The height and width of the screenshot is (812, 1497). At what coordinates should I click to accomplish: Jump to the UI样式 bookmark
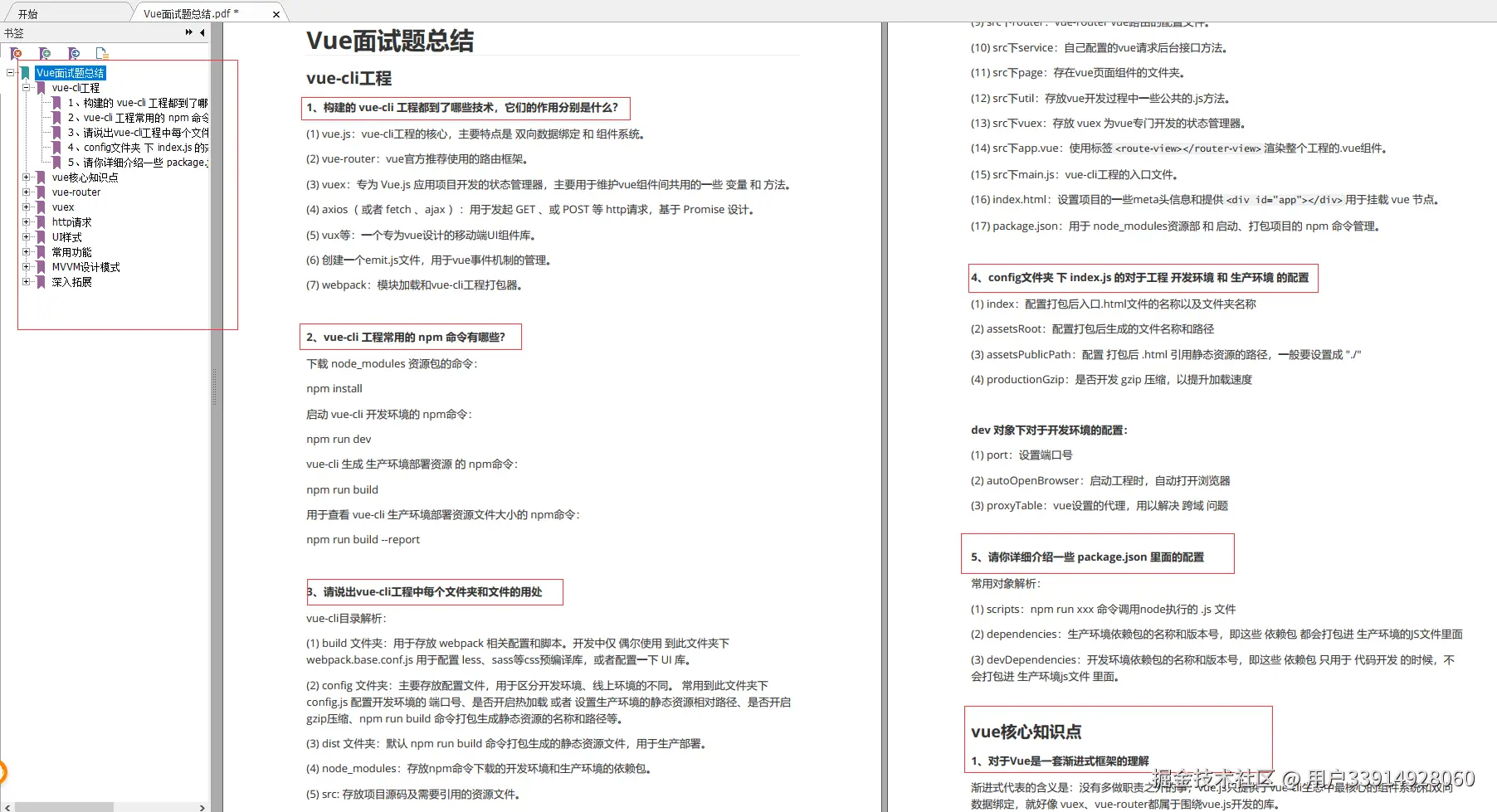pos(66,237)
